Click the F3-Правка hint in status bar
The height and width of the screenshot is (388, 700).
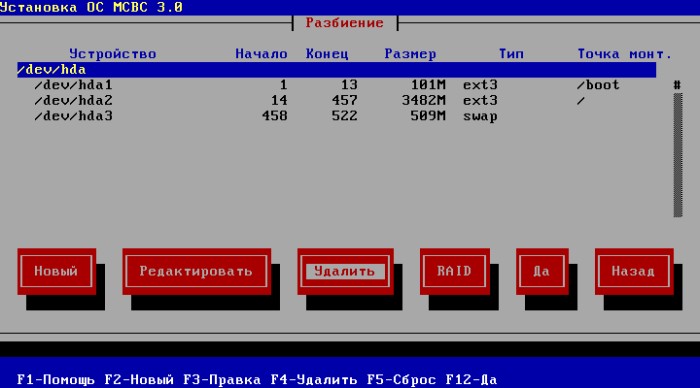click(222, 380)
